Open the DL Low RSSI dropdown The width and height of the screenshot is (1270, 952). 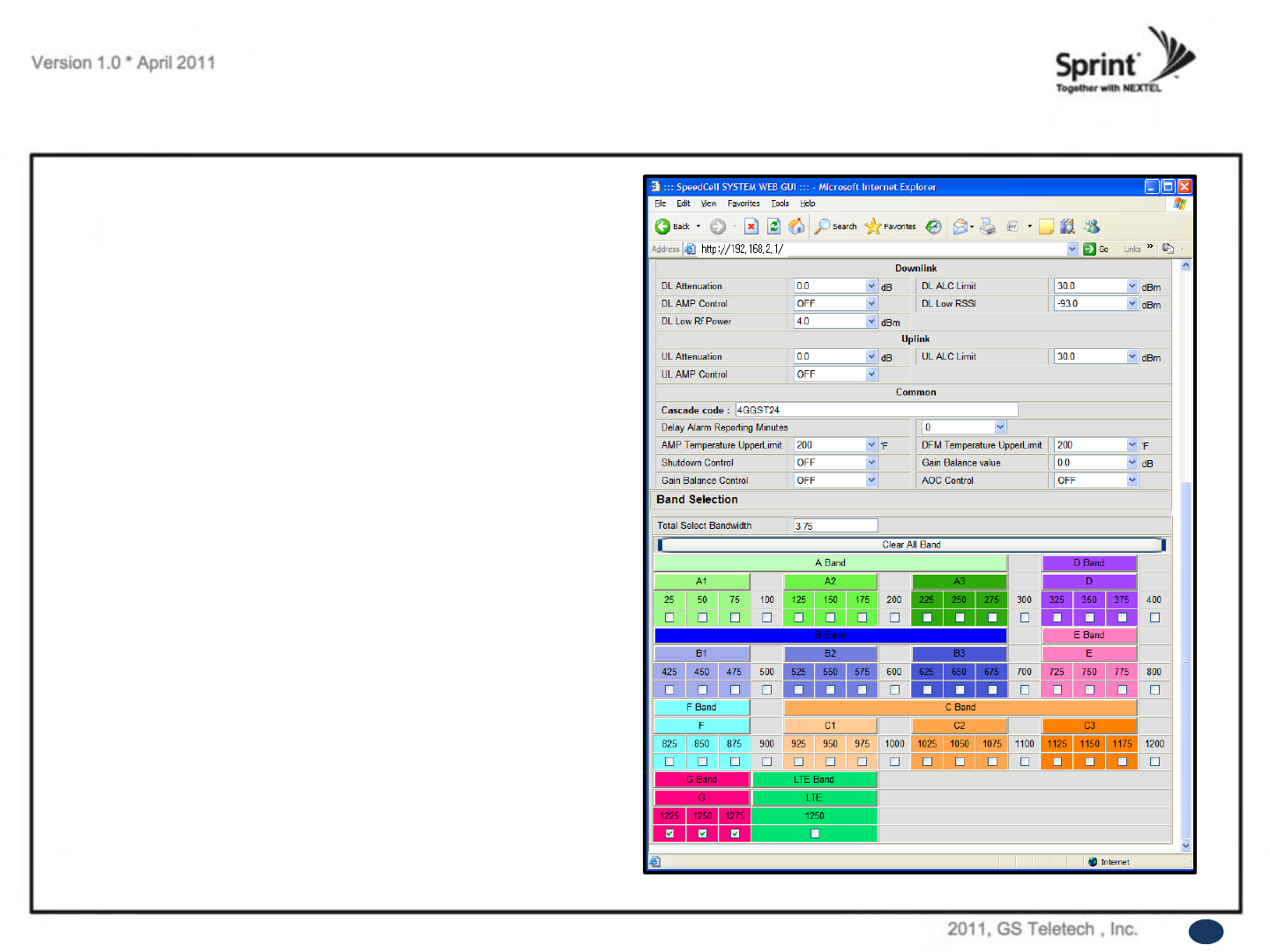click(1132, 304)
